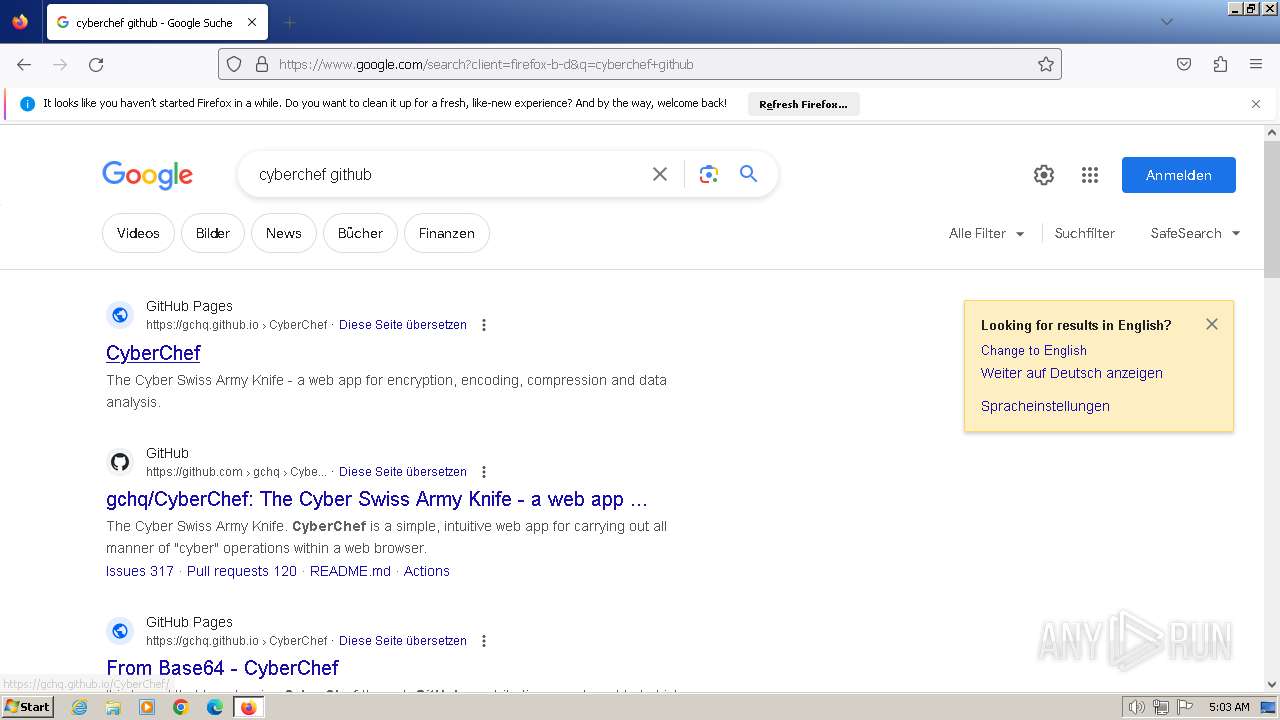Select the Bücher filter chip
This screenshot has width=1280, height=720.
click(x=360, y=233)
